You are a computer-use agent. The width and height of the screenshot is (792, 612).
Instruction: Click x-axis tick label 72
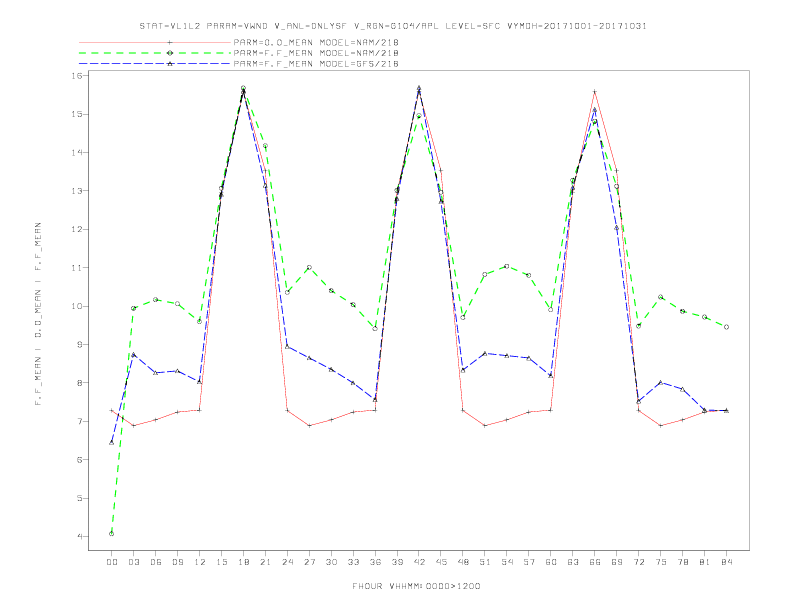coord(639,562)
